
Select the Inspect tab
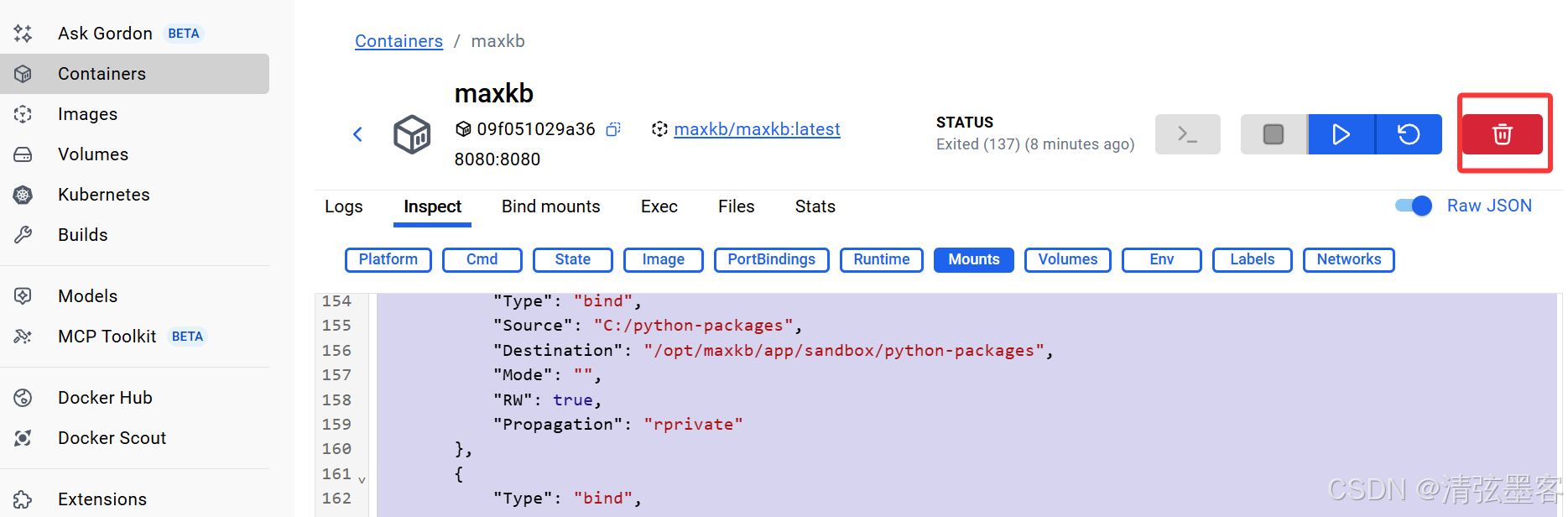click(x=432, y=206)
